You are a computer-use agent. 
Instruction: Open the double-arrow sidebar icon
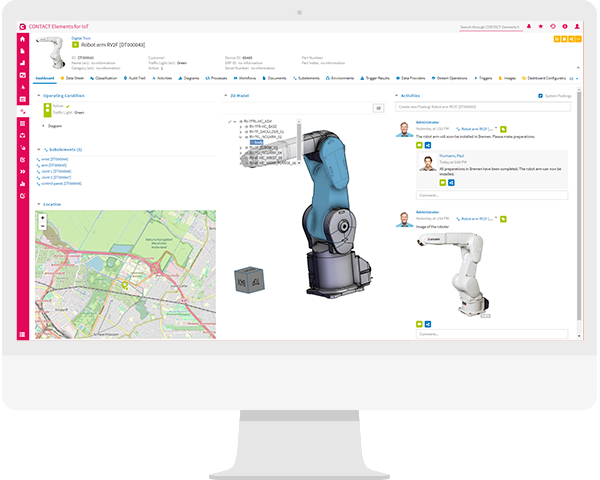(x=23, y=171)
